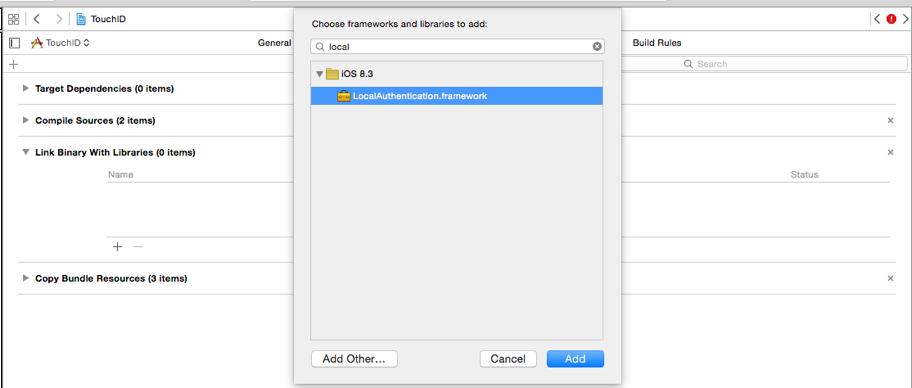The height and width of the screenshot is (388, 912).
Task: Select LocalAuthentication.framework in the list
Action: click(457, 96)
